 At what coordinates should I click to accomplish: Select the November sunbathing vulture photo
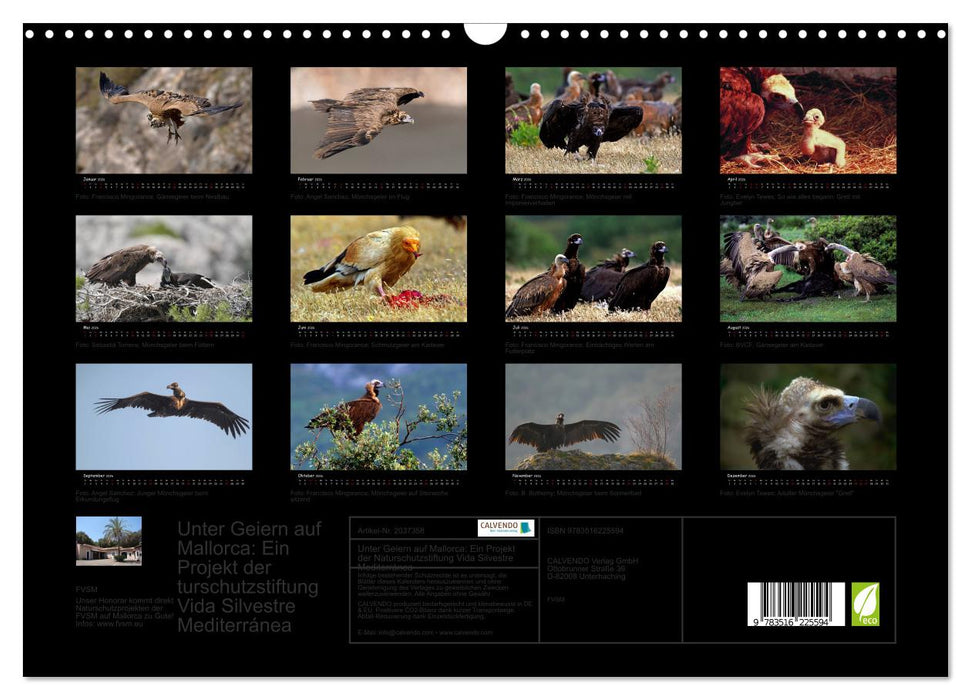(593, 416)
